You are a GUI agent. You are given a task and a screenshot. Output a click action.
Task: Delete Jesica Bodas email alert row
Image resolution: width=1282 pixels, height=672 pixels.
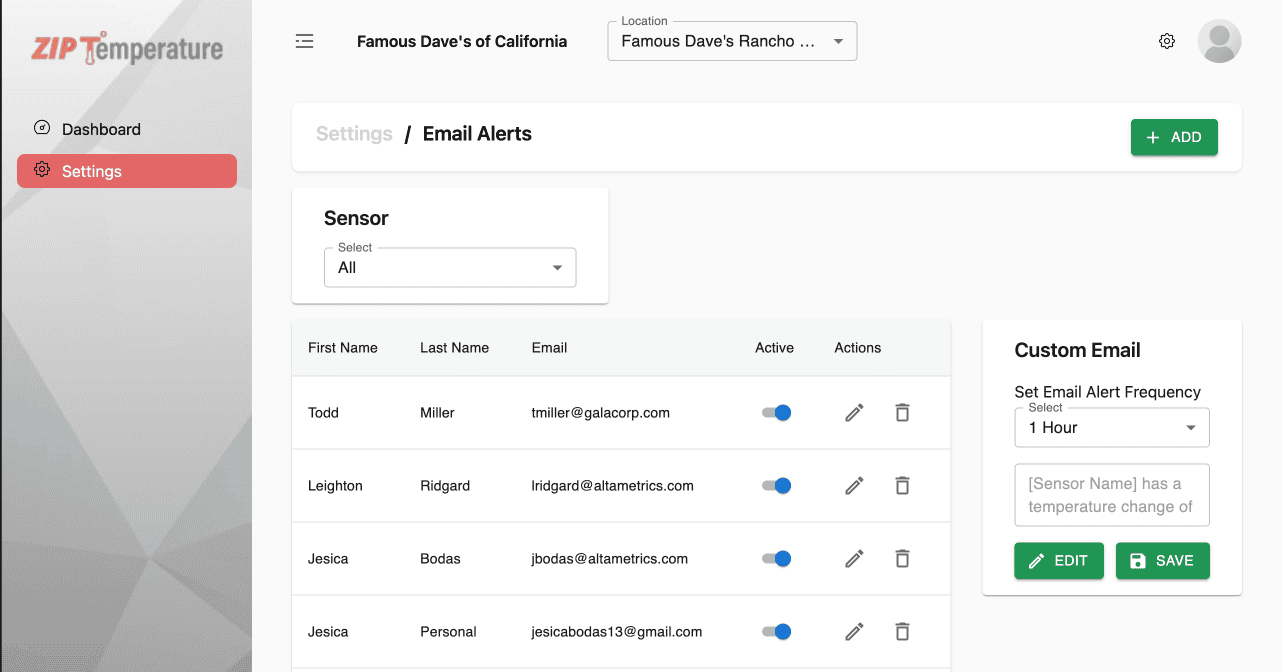[902, 559]
